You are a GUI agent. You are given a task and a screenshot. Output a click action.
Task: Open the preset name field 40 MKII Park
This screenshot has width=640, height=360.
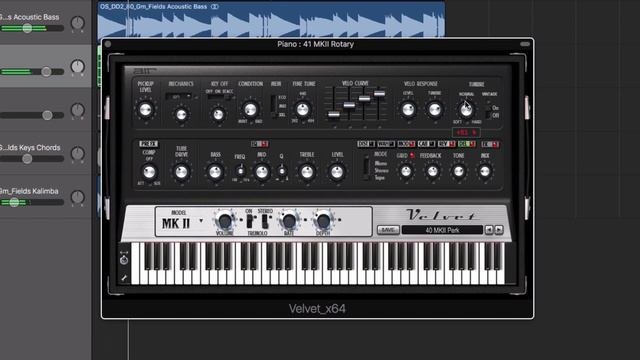click(442, 230)
